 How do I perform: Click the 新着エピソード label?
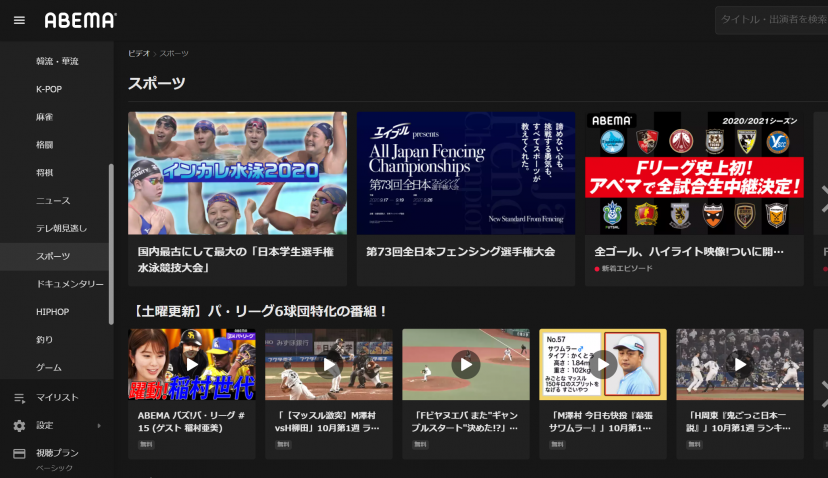pyautogui.click(x=627, y=268)
